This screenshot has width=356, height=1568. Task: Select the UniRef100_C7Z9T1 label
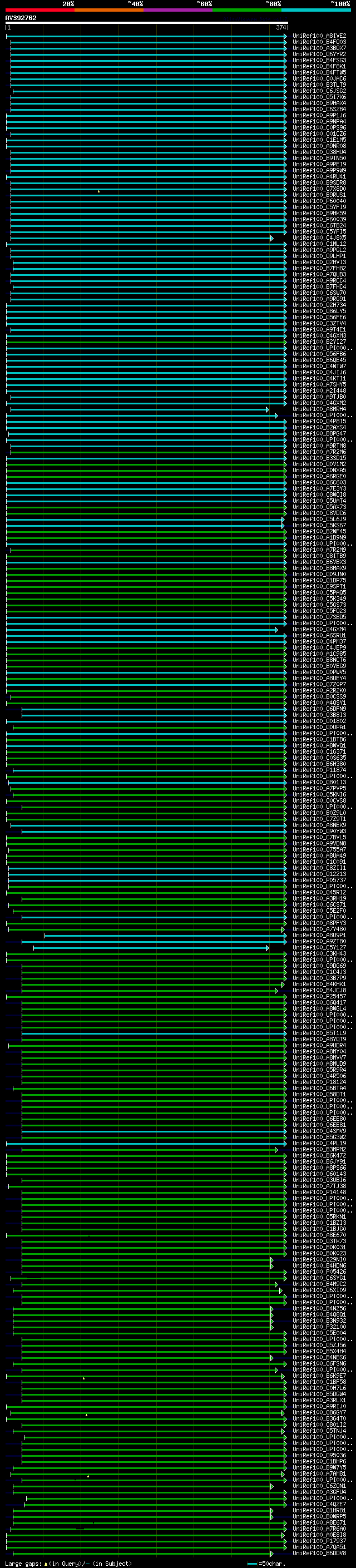pyautogui.click(x=319, y=819)
